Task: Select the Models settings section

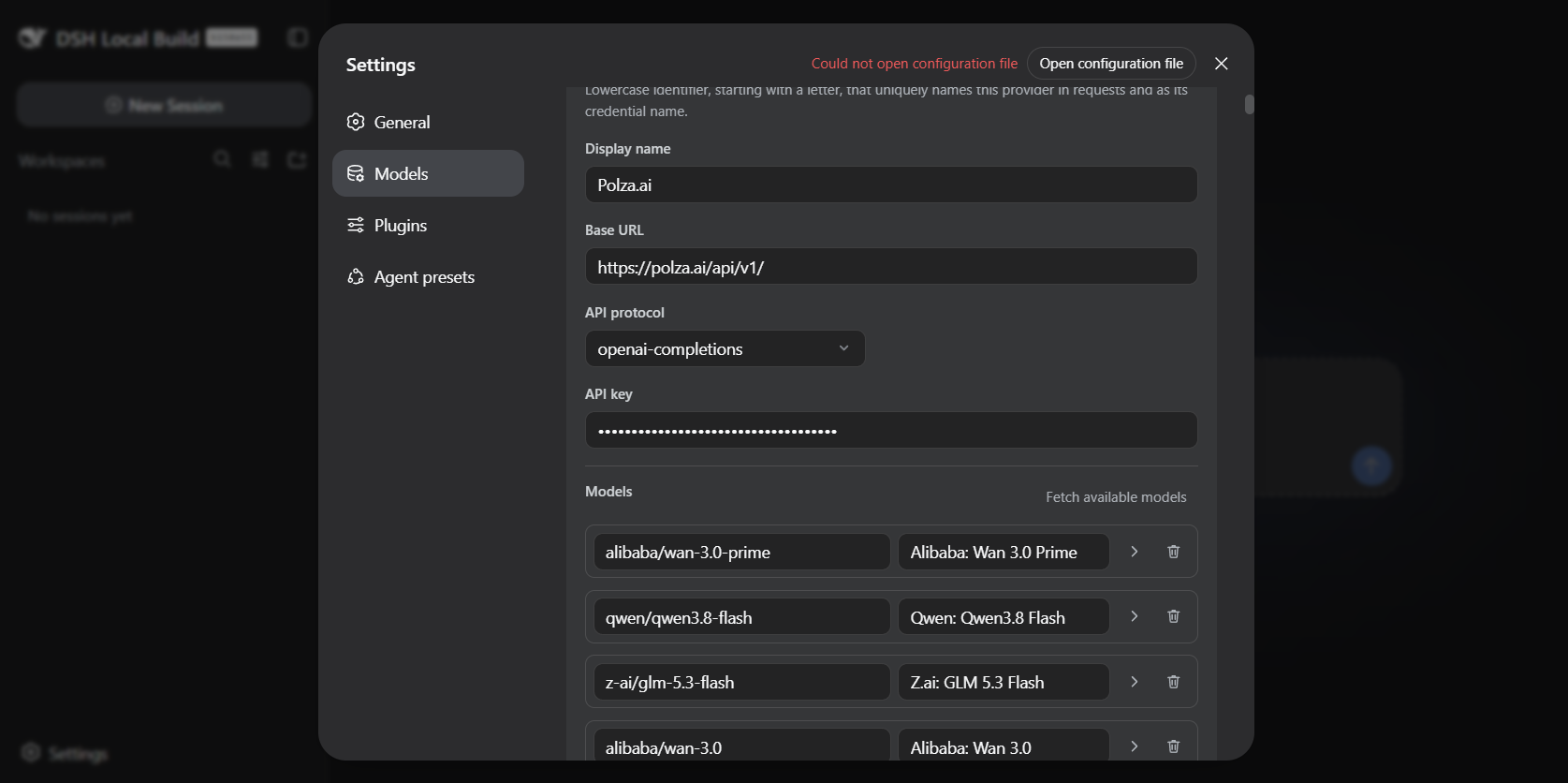Action: 428,173
